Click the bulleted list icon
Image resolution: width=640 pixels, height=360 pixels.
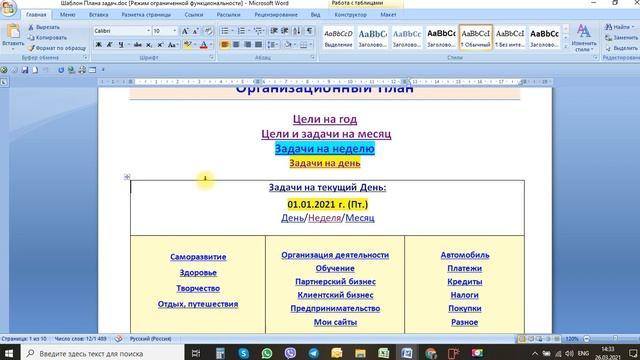click(x=224, y=31)
